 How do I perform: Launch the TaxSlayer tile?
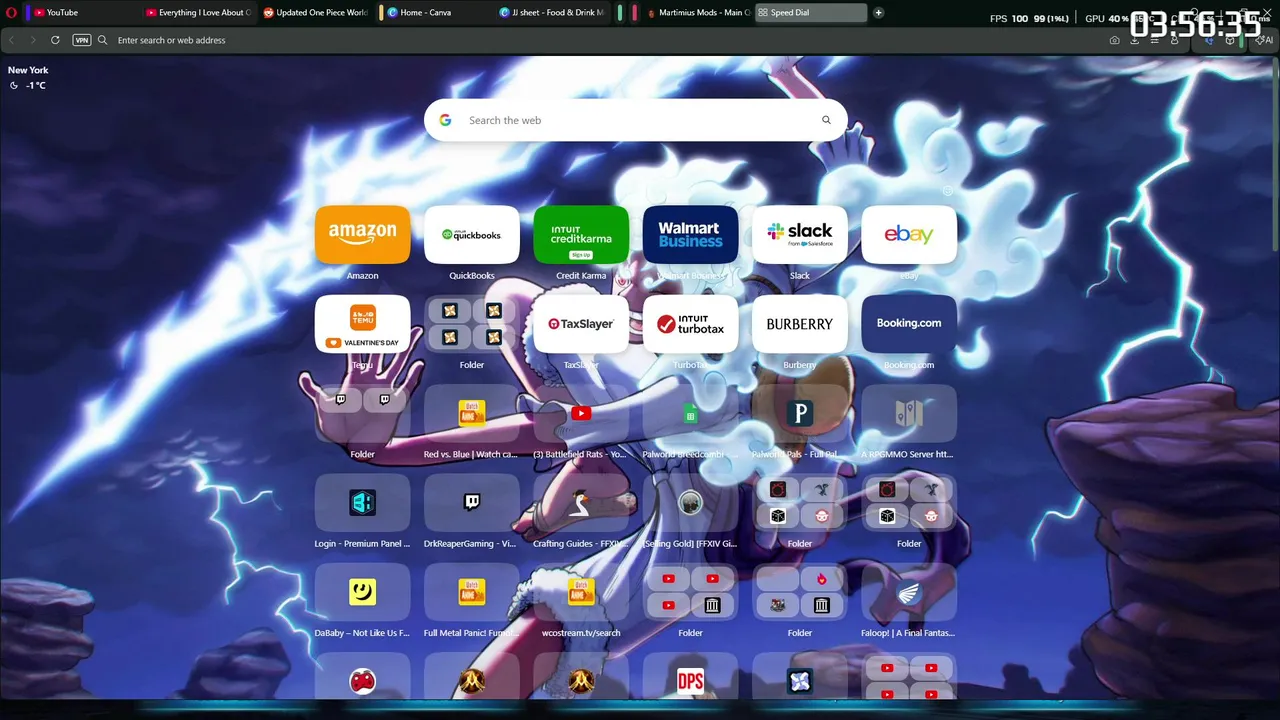(581, 324)
